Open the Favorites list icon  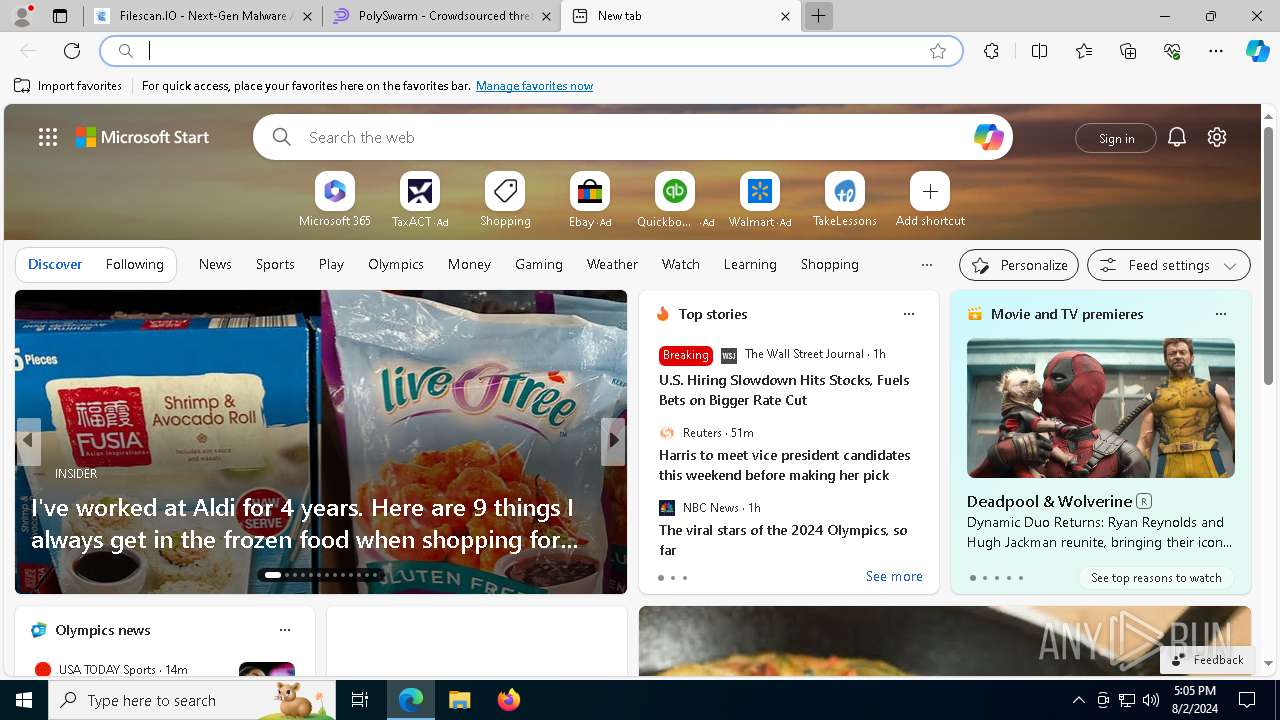(x=1084, y=51)
